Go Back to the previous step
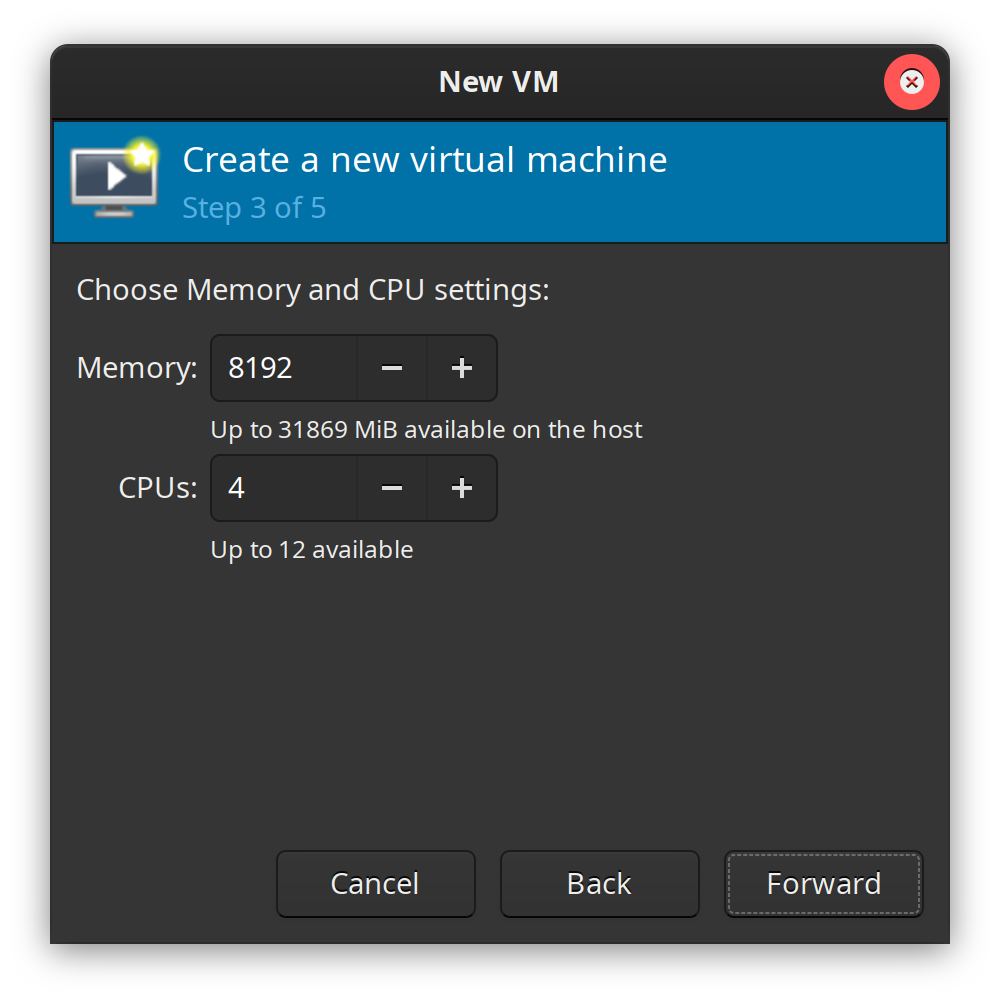This screenshot has height=1000, width=1000. coord(599,884)
